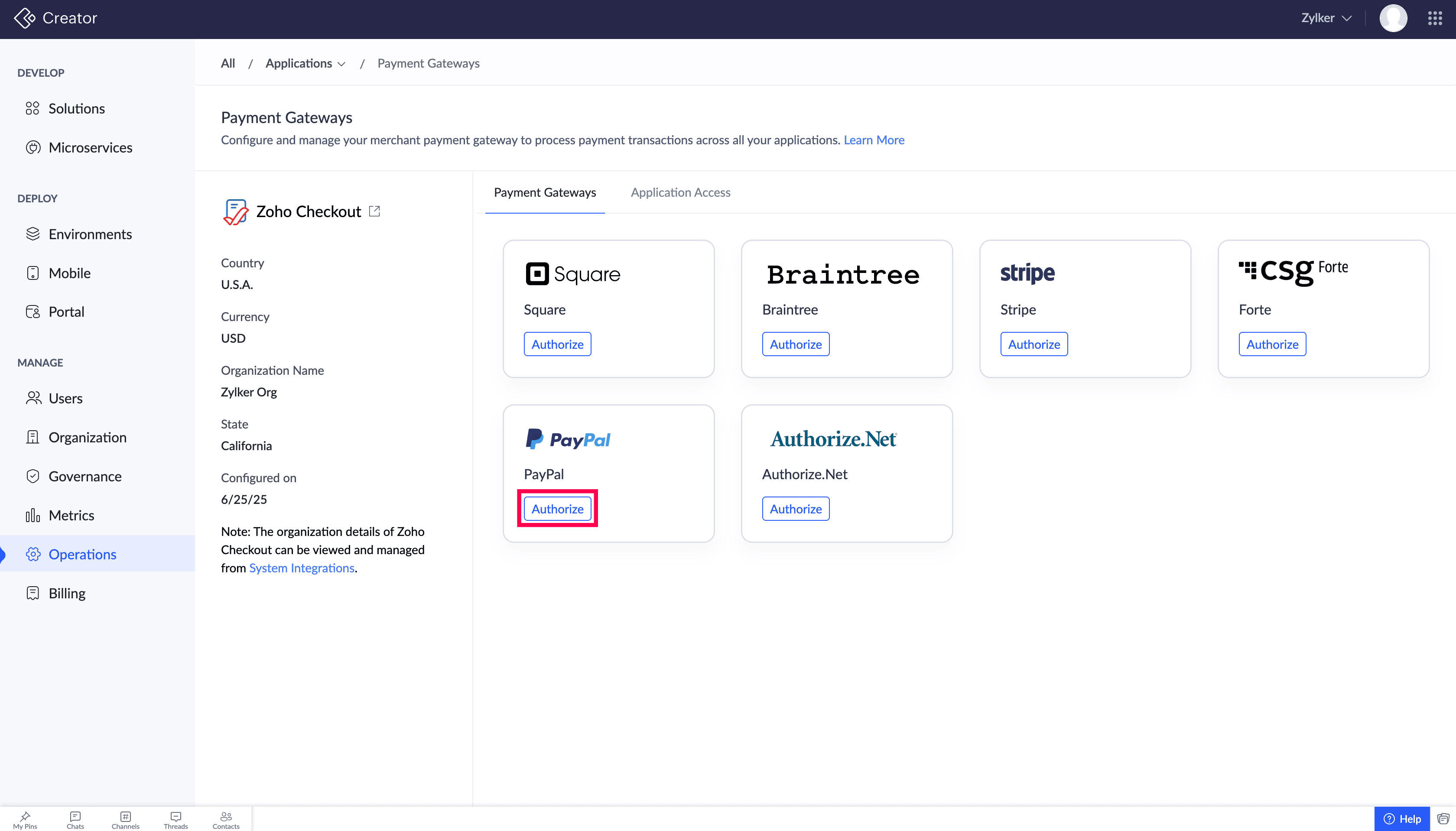Open Chats in bottom bar
Screen dimensions: 1456x831
point(75,820)
